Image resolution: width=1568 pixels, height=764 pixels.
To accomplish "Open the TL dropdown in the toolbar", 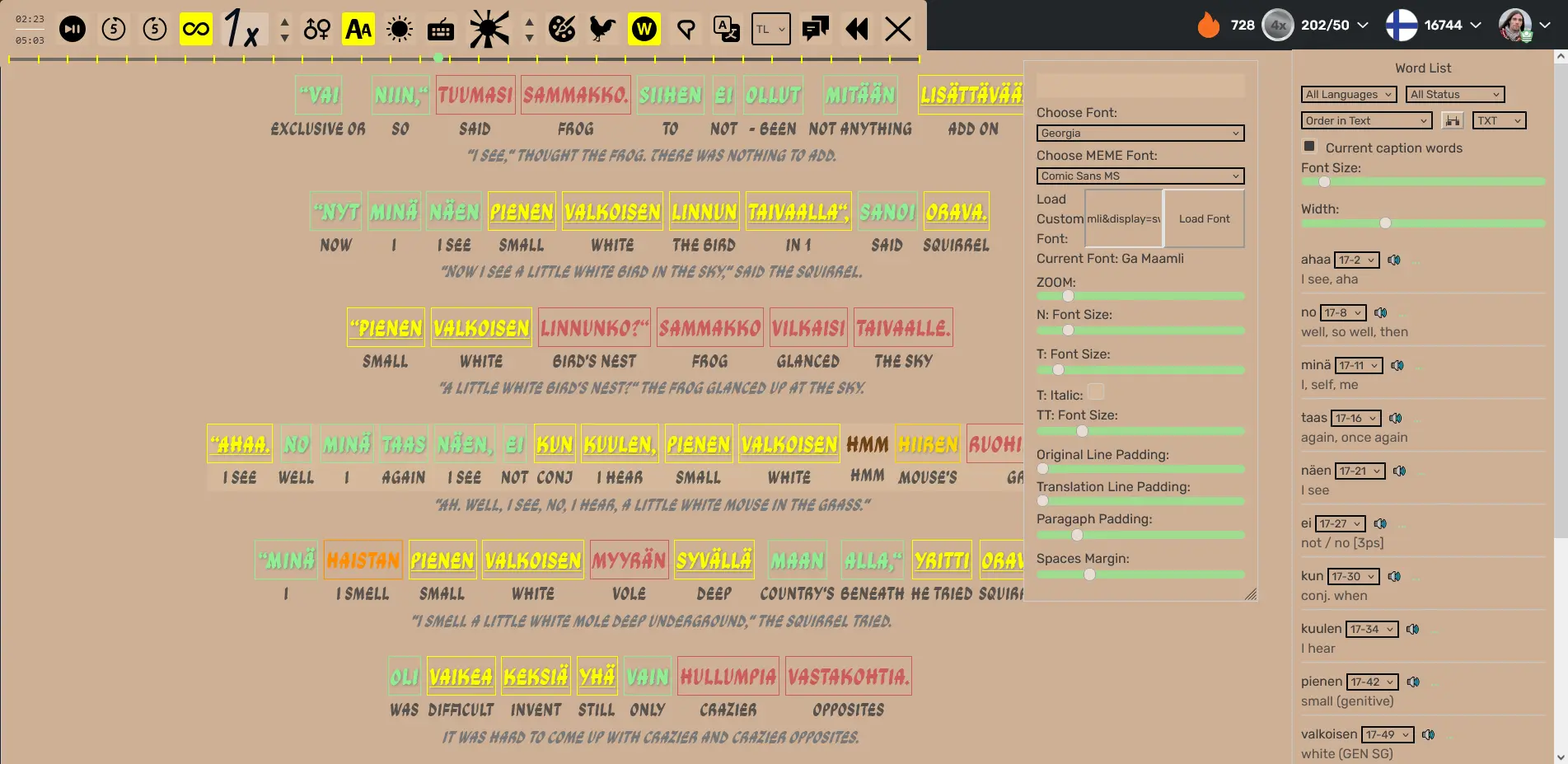I will pyautogui.click(x=771, y=30).
